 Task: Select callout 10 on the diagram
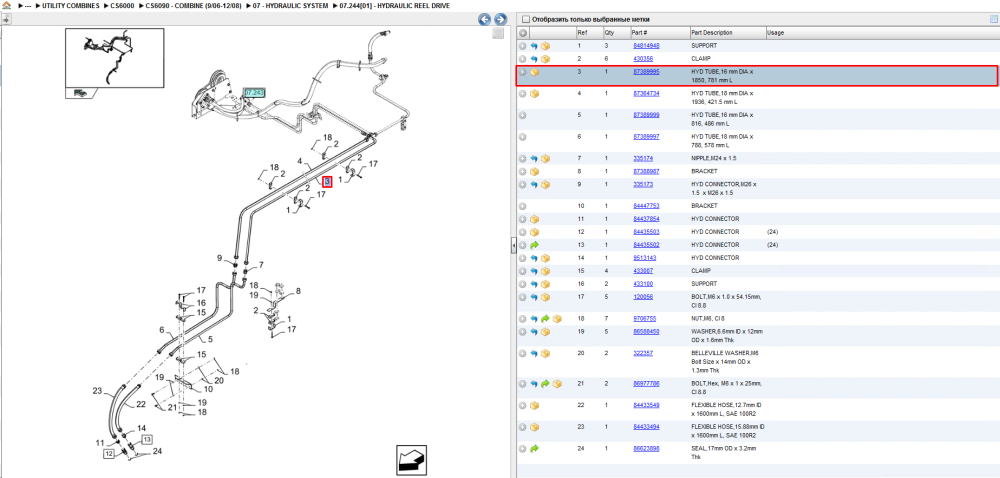(x=208, y=389)
